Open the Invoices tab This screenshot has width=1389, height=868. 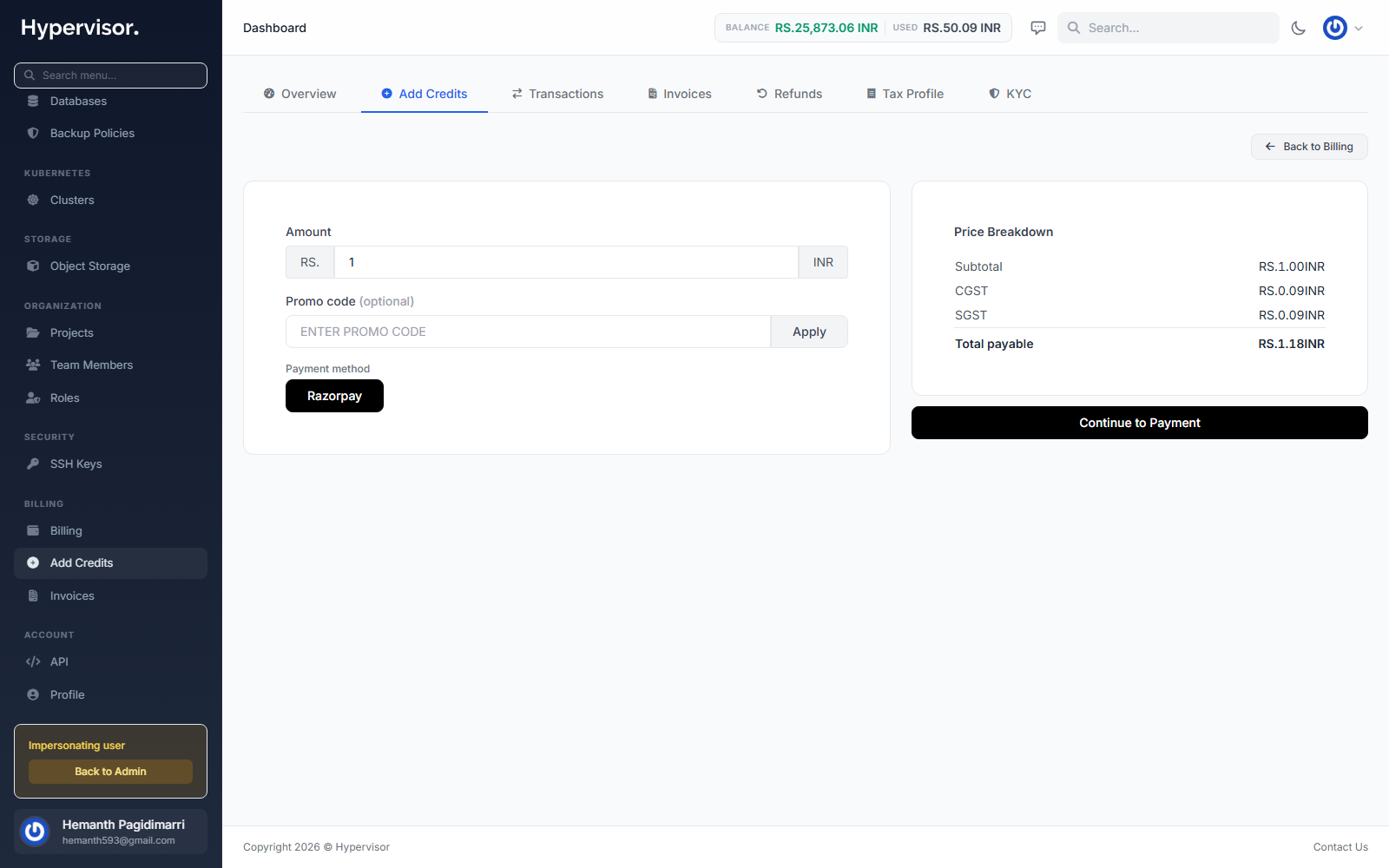pos(680,94)
